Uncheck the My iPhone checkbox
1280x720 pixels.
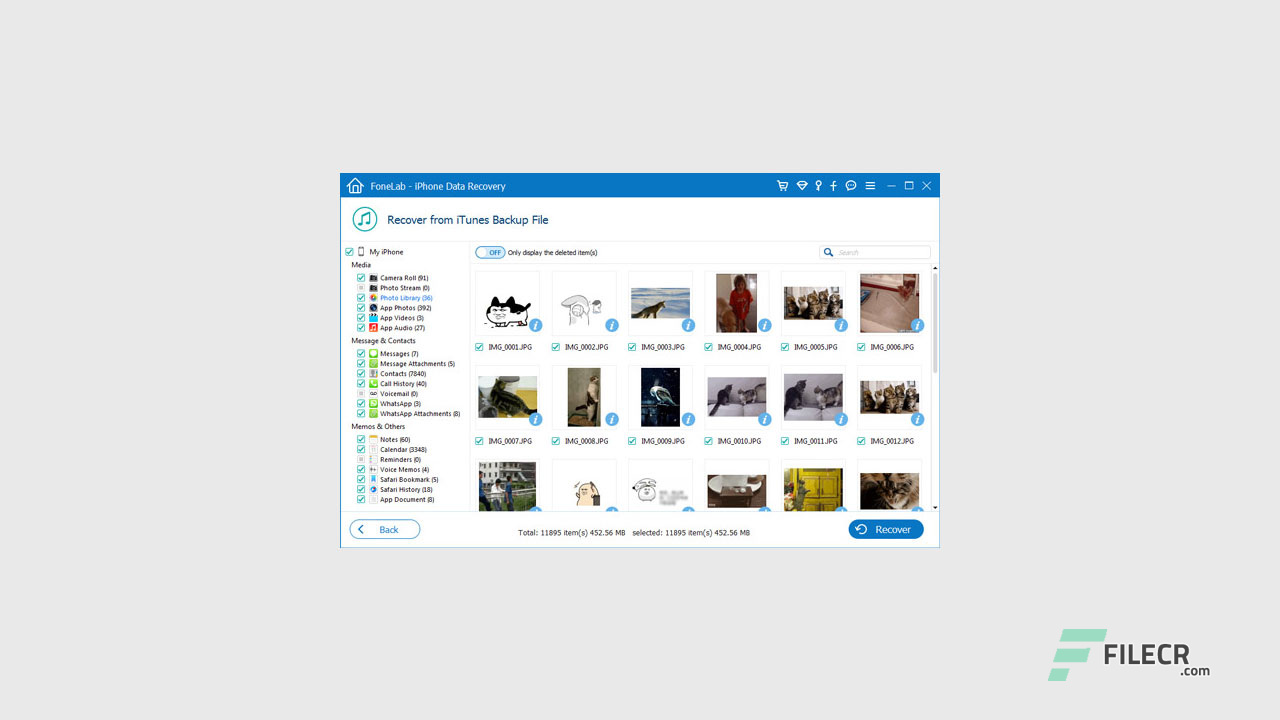[x=349, y=252]
